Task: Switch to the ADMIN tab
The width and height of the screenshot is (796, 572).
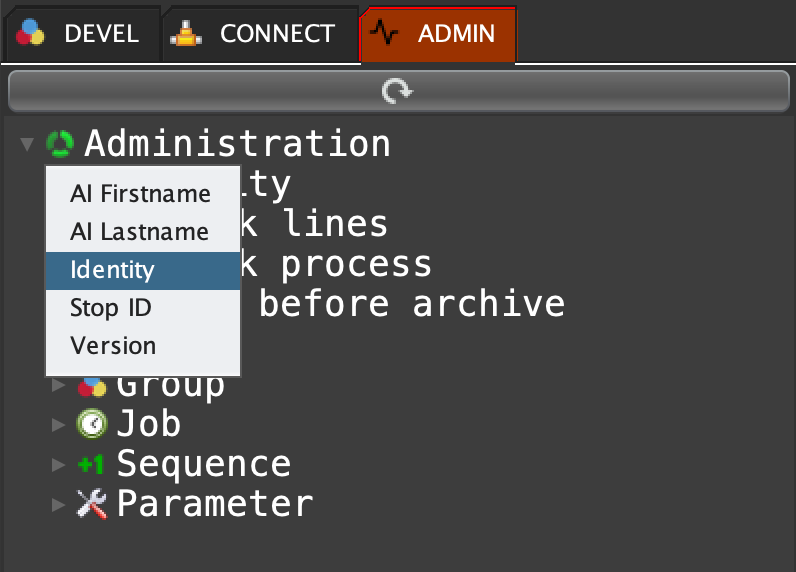Action: pos(438,35)
